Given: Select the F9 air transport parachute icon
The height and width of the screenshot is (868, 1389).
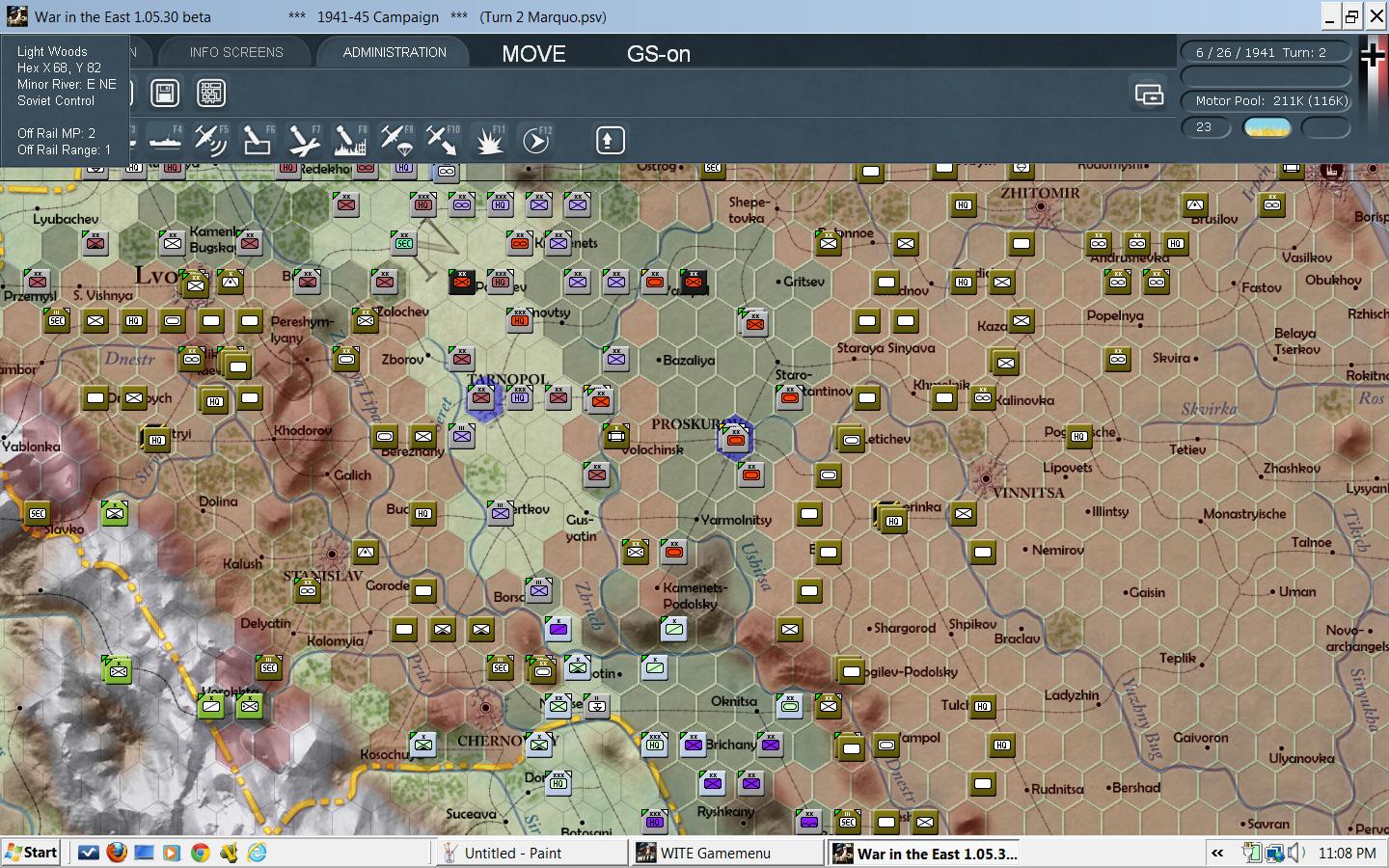Looking at the screenshot, I should pos(396,141).
